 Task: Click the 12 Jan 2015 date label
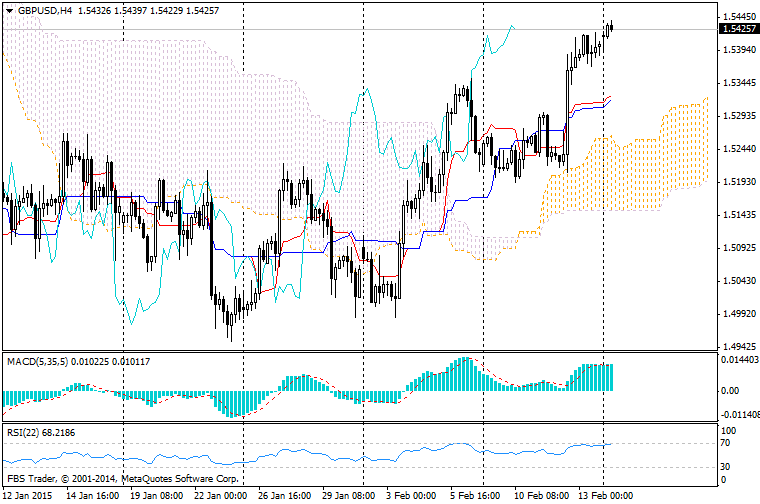[x=27, y=496]
